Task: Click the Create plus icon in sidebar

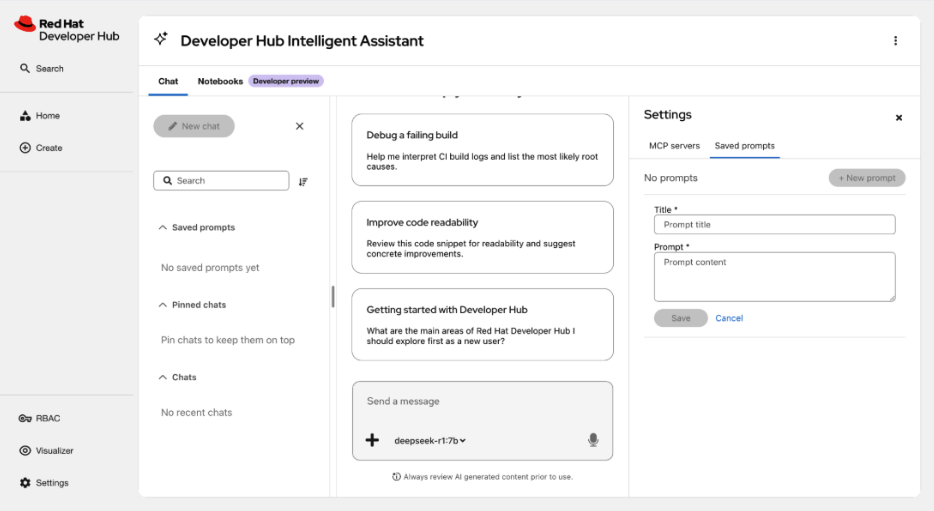Action: 25,148
